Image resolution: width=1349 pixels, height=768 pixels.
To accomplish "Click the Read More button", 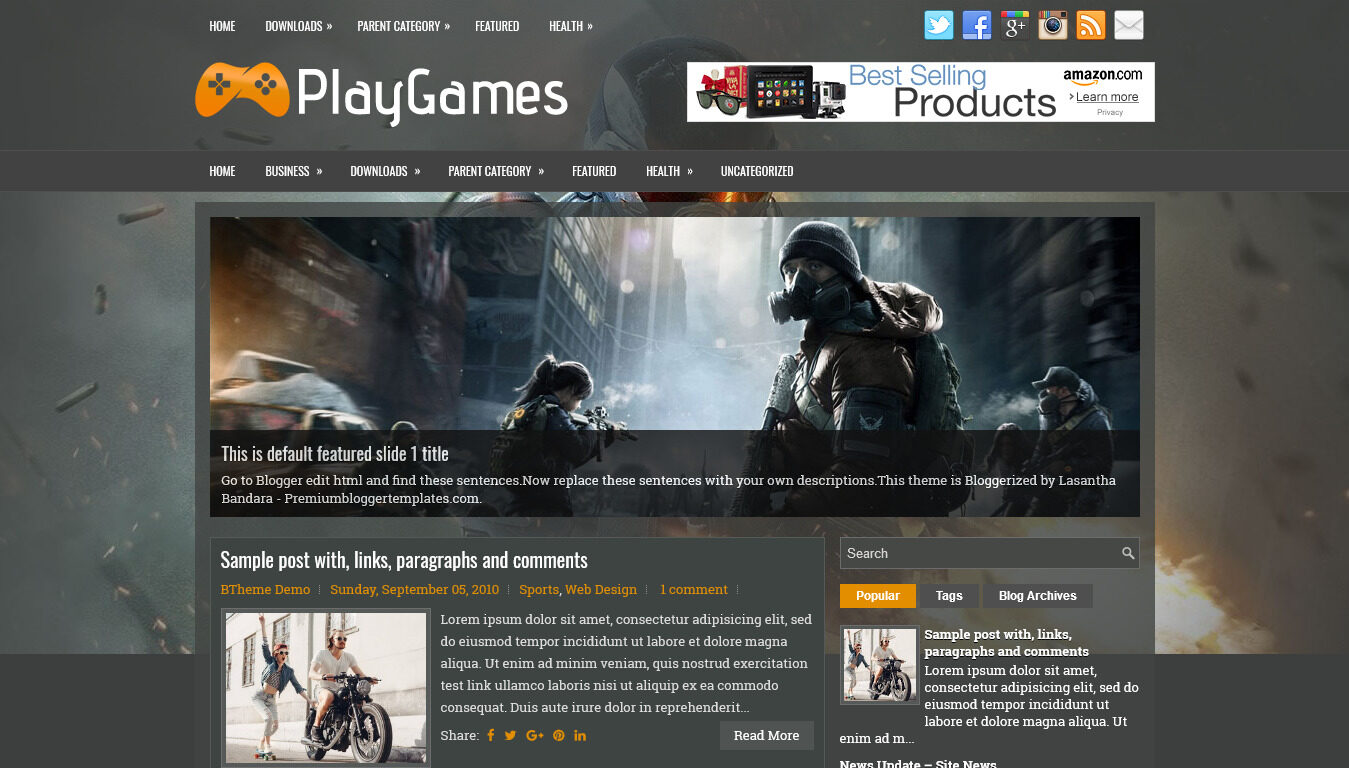I will point(766,735).
